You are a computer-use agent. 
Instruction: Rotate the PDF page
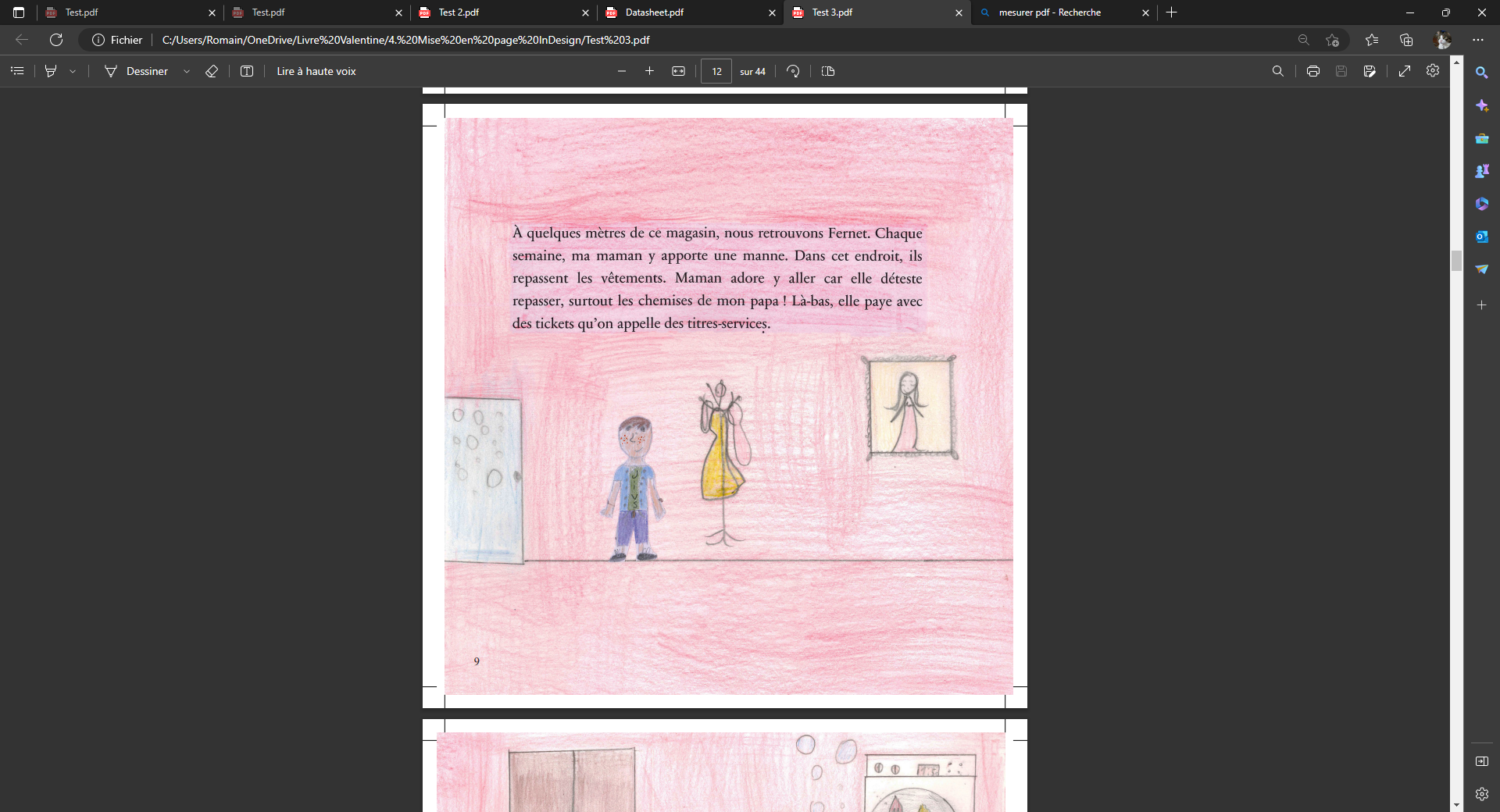pyautogui.click(x=793, y=71)
